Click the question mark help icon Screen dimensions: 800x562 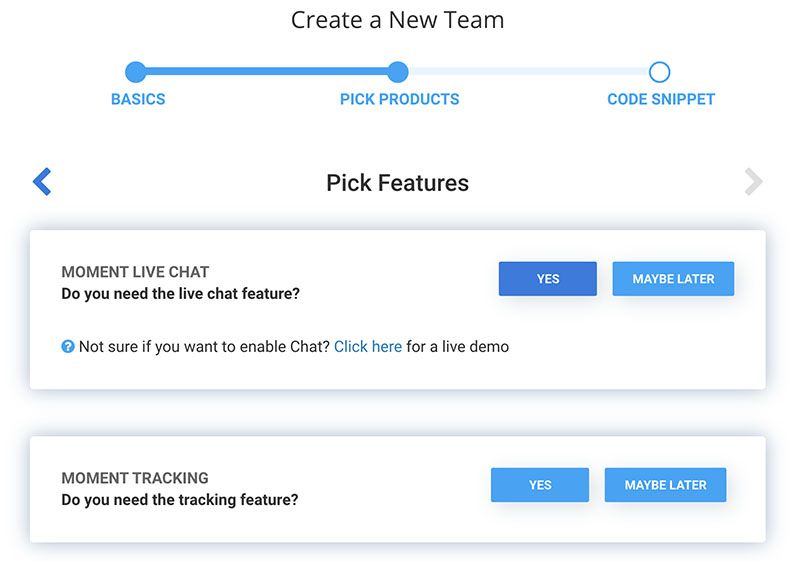(68, 347)
